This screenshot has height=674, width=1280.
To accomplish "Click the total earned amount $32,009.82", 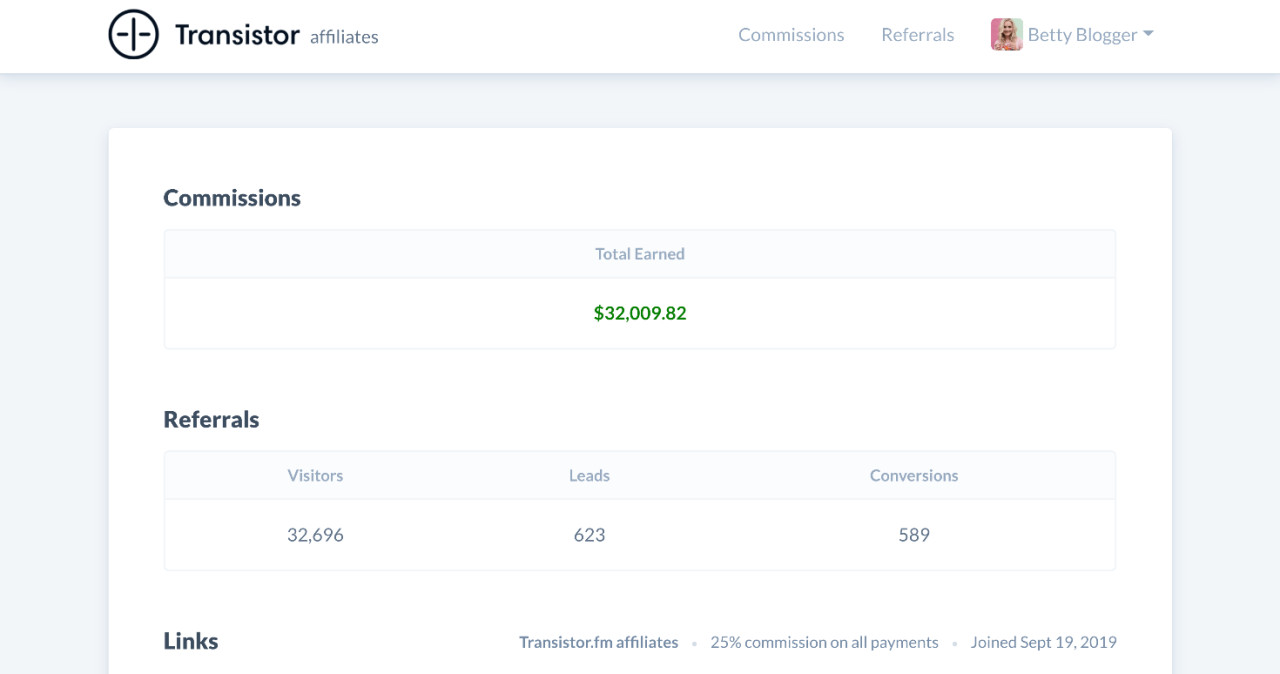I will point(640,313).
